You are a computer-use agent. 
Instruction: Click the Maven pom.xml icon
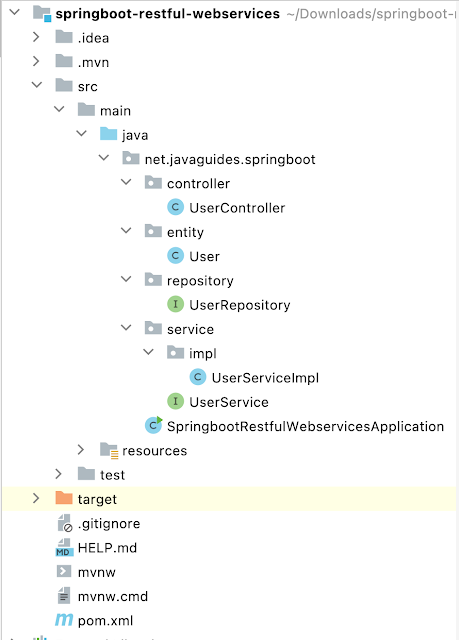[64, 620]
